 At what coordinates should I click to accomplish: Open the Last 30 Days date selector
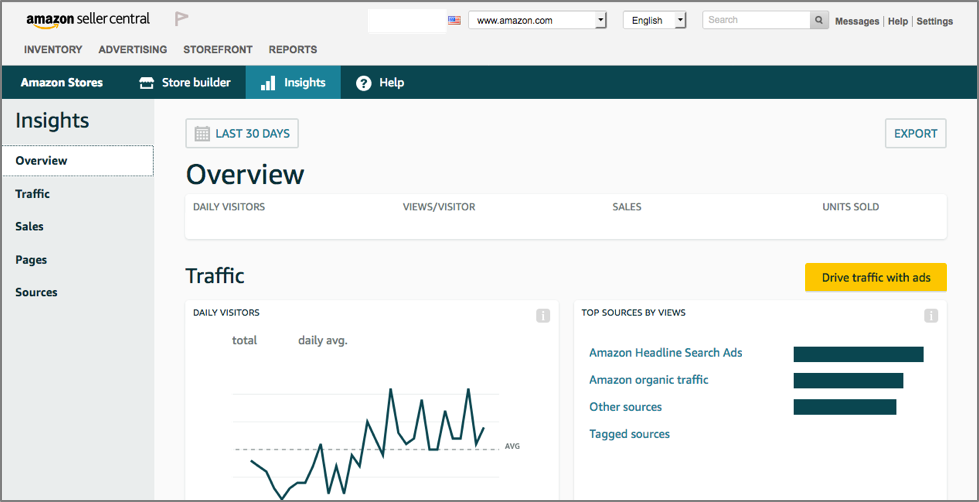click(242, 134)
